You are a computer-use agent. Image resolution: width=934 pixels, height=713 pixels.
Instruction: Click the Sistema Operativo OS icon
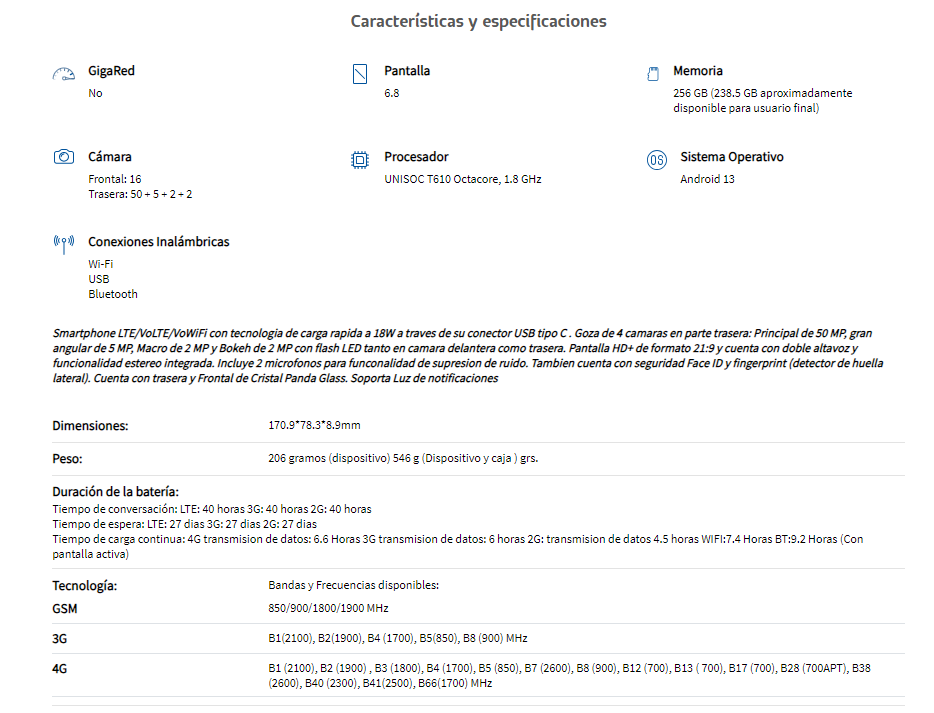pyautogui.click(x=656, y=160)
